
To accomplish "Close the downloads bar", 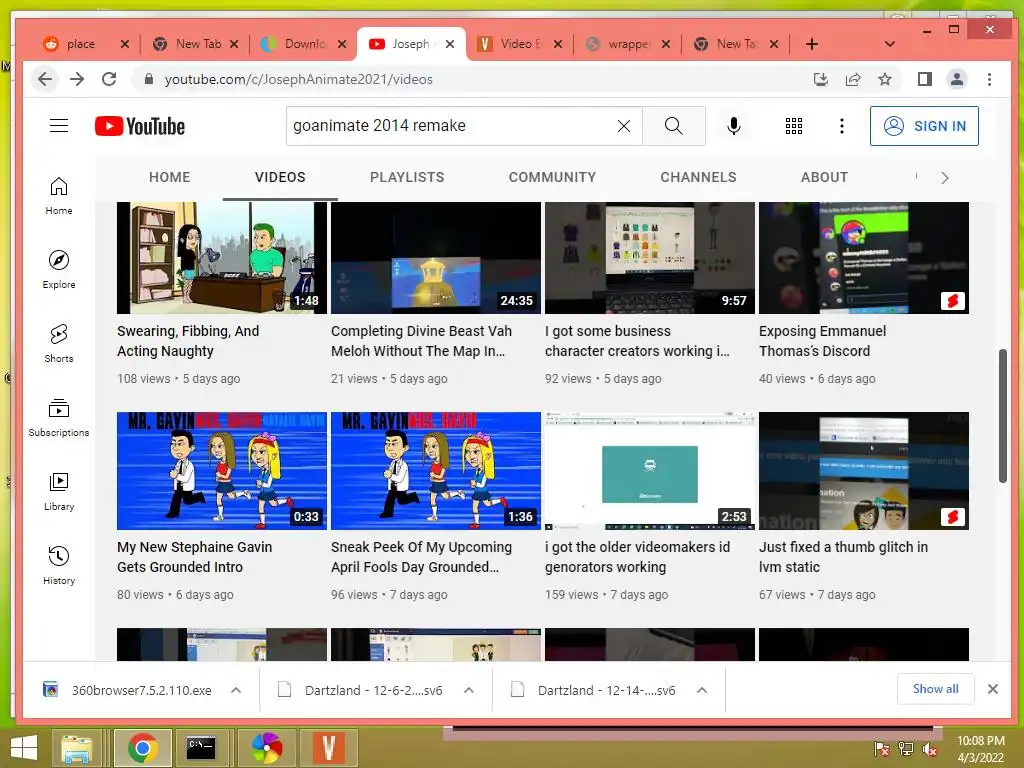I will 993,689.
